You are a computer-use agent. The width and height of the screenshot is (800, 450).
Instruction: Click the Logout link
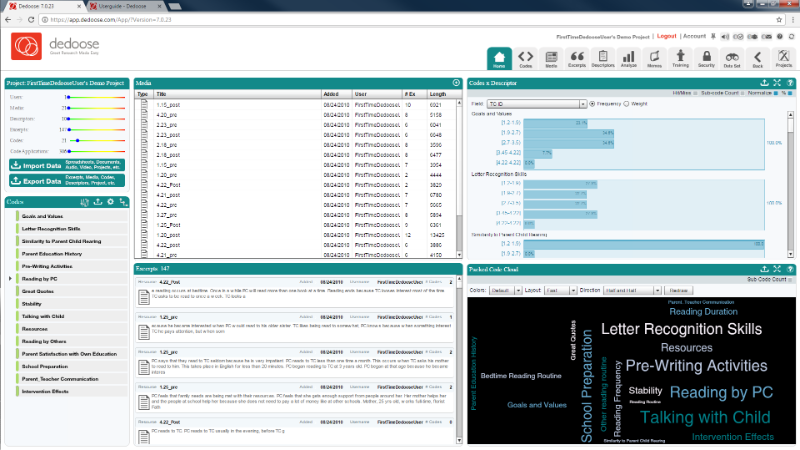pos(666,36)
